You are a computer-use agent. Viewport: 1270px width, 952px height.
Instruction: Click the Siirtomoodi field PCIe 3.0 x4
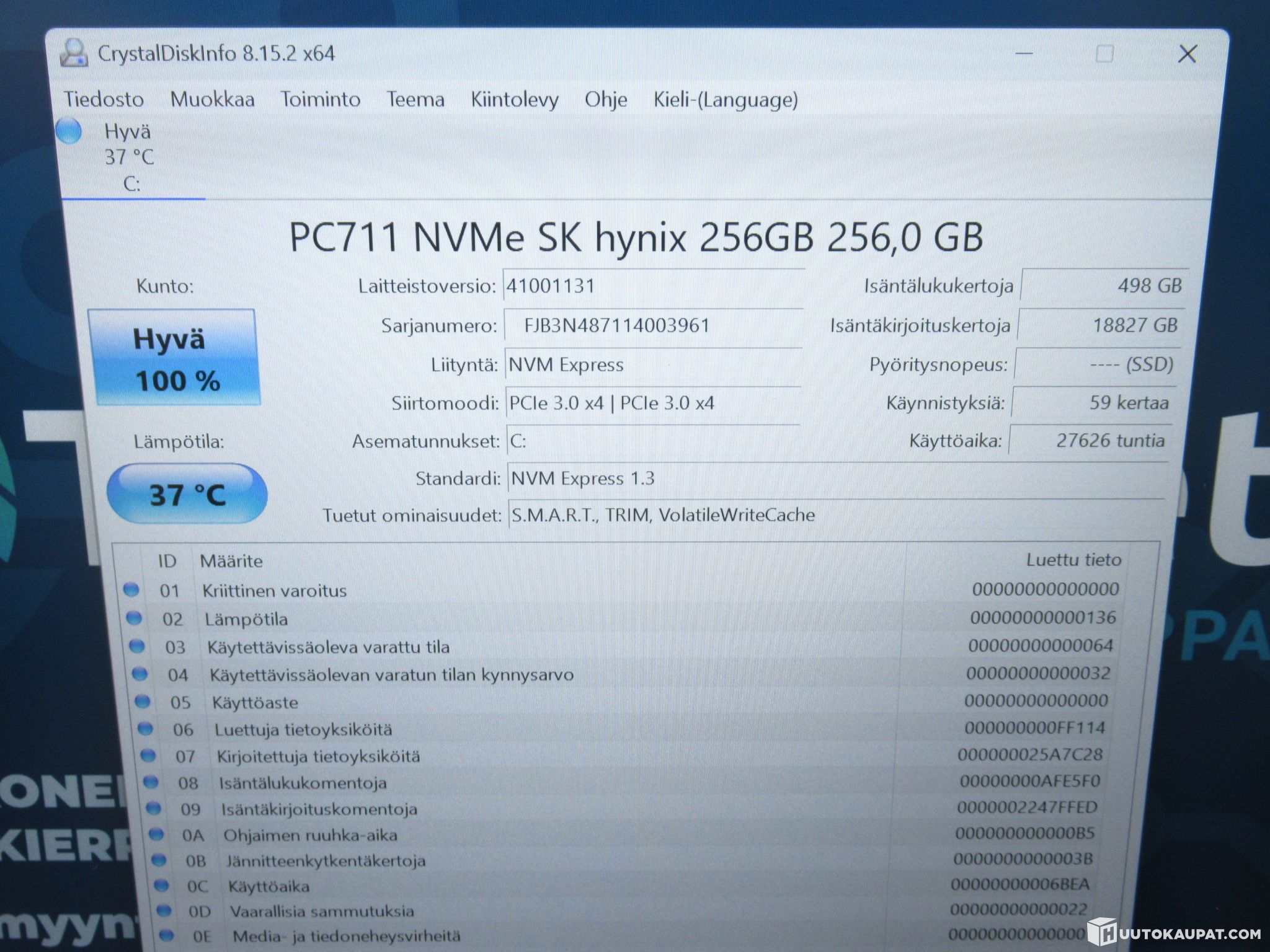pyautogui.click(x=654, y=403)
